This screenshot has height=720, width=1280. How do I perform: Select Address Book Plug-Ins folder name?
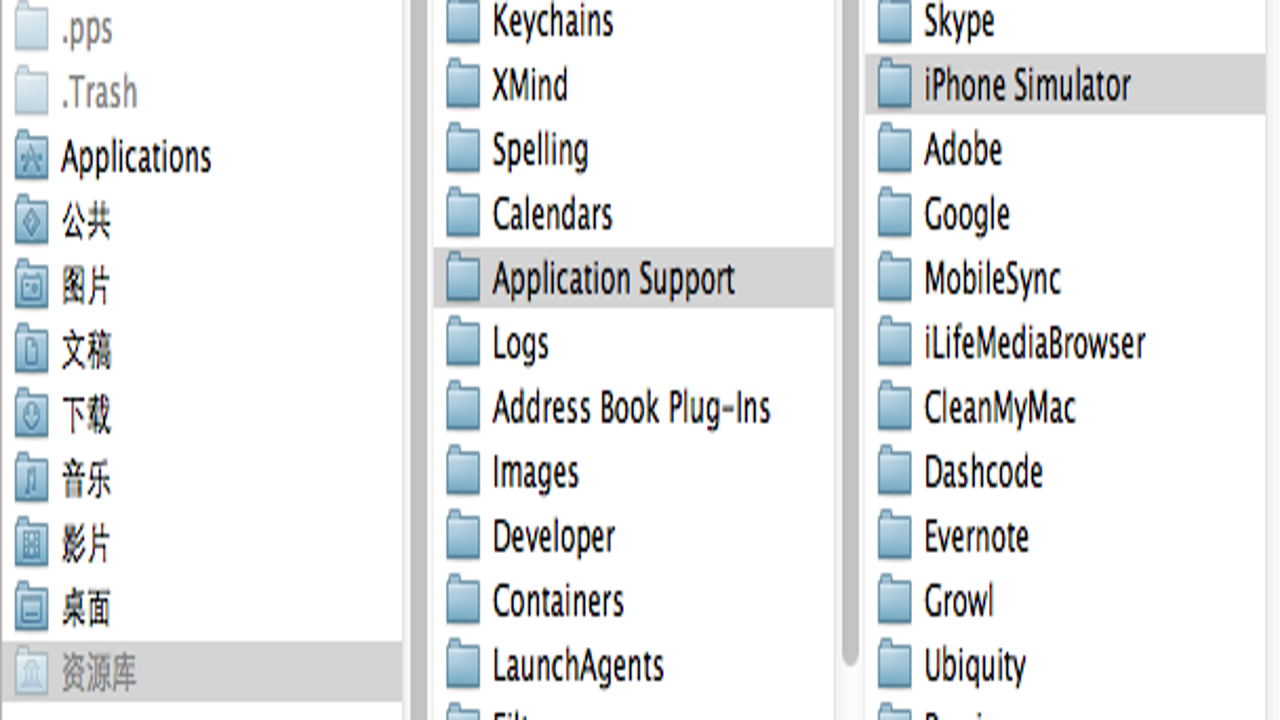[x=631, y=408]
